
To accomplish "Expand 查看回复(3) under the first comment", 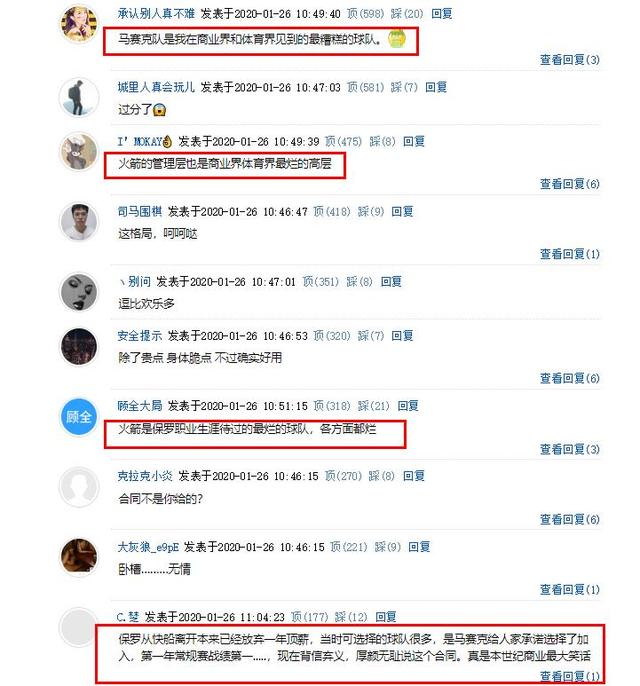I will [x=570, y=60].
